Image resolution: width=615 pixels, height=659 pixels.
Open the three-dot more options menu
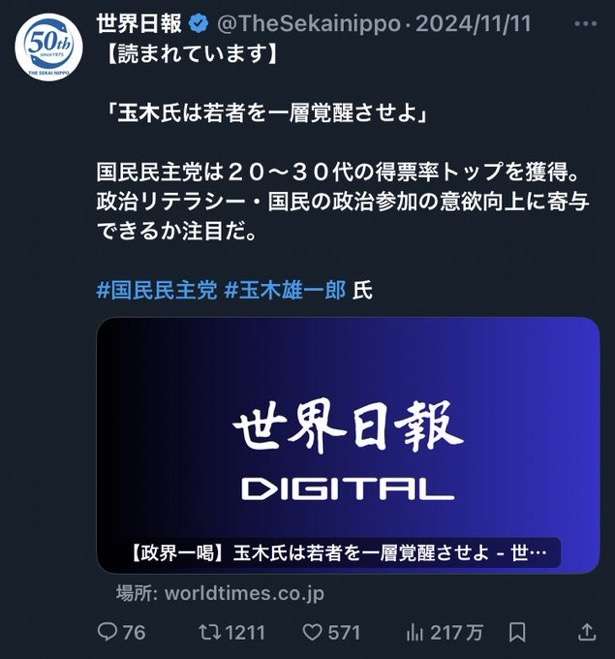[x=586, y=24]
